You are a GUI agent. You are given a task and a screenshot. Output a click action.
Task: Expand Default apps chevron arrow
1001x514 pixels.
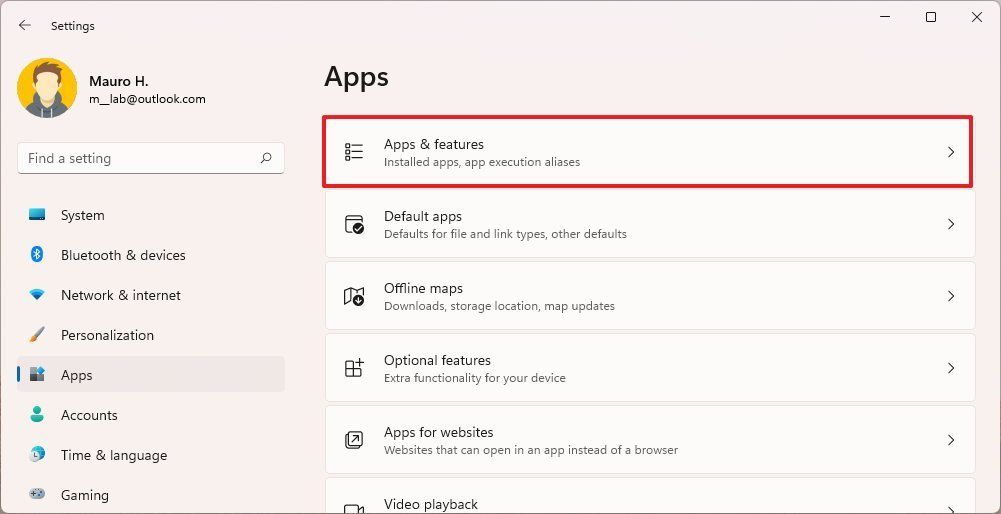[x=951, y=224]
